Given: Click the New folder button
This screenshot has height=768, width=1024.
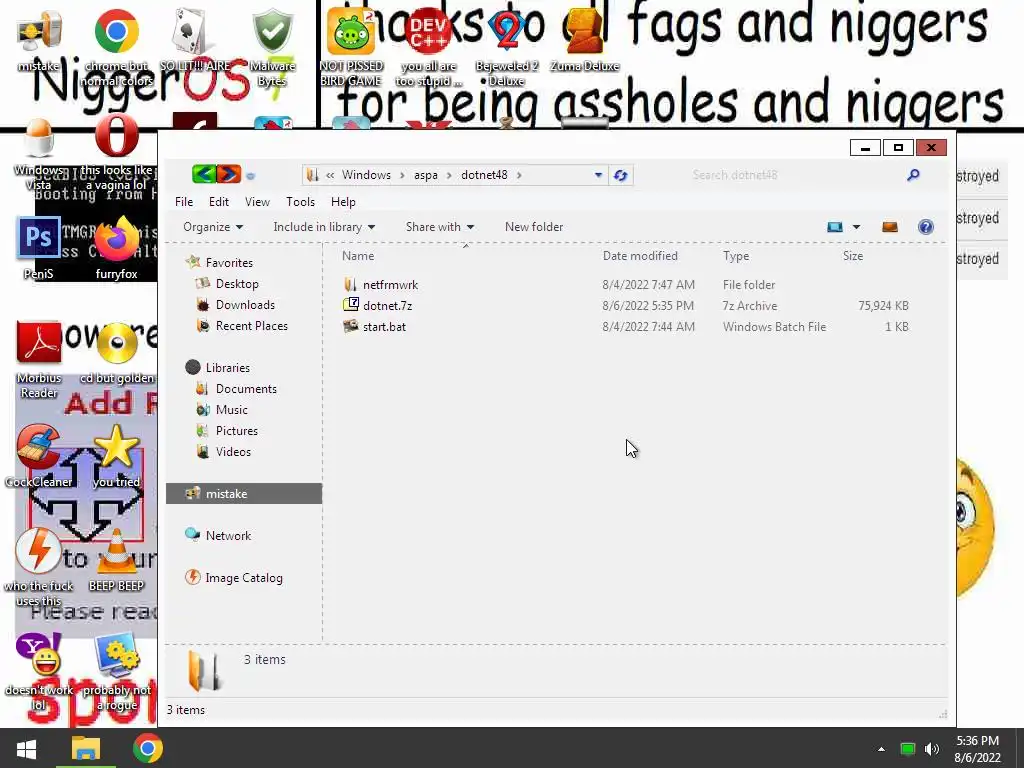Looking at the screenshot, I should point(534,227).
